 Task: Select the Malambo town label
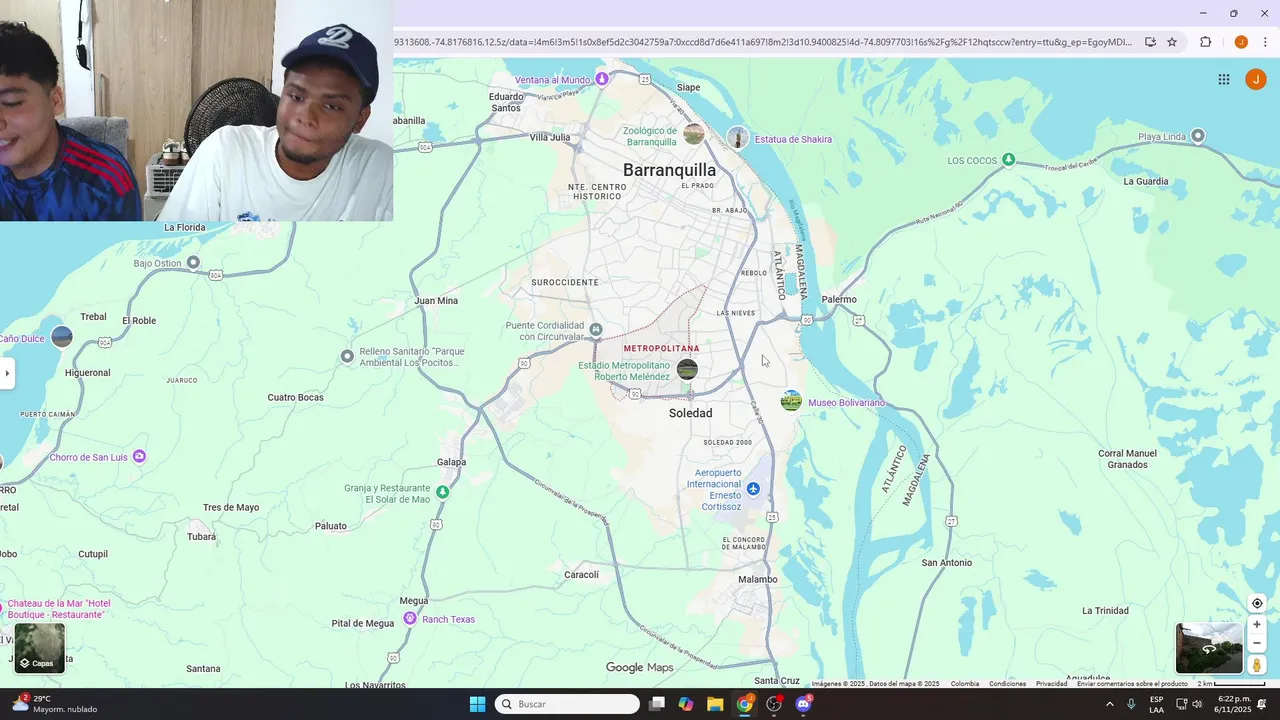point(757,580)
